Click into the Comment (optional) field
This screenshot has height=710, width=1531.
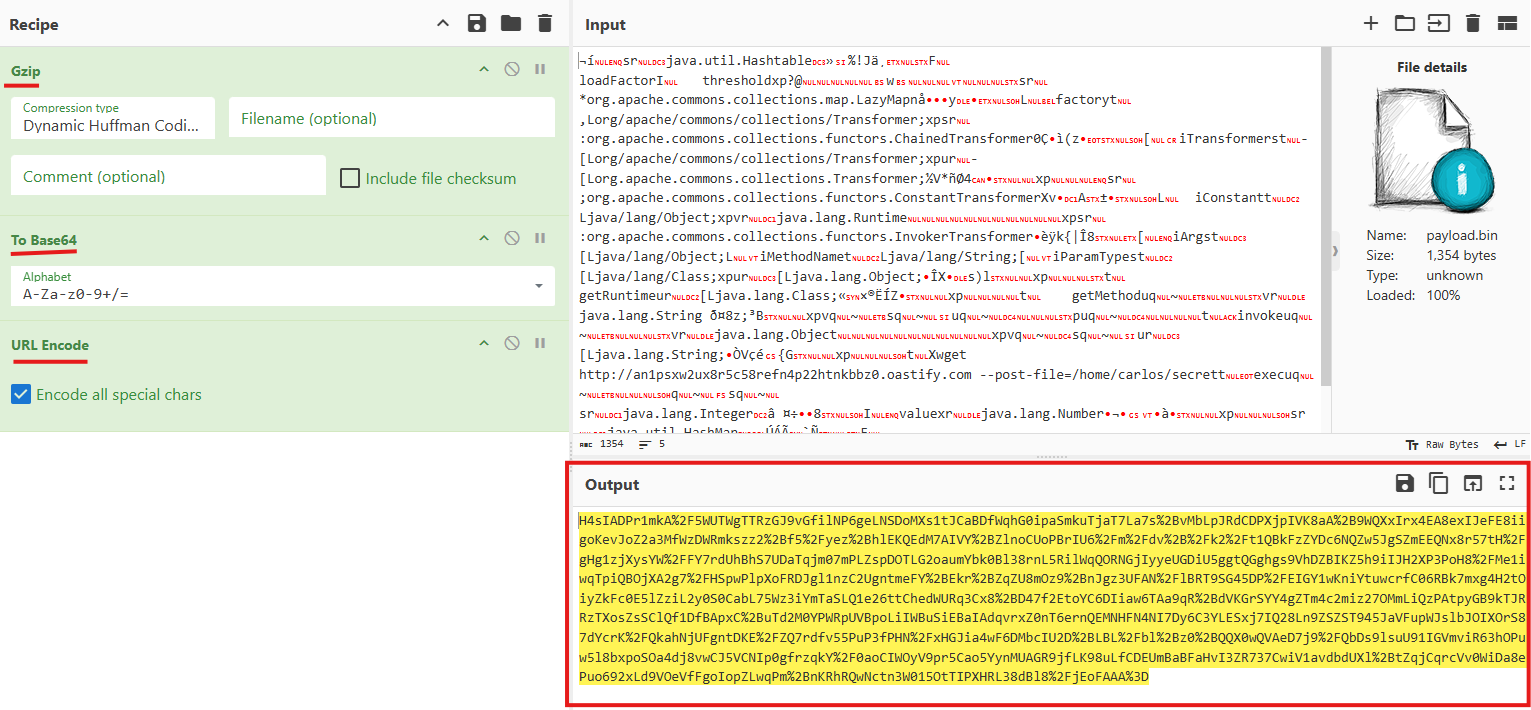pyautogui.click(x=168, y=176)
